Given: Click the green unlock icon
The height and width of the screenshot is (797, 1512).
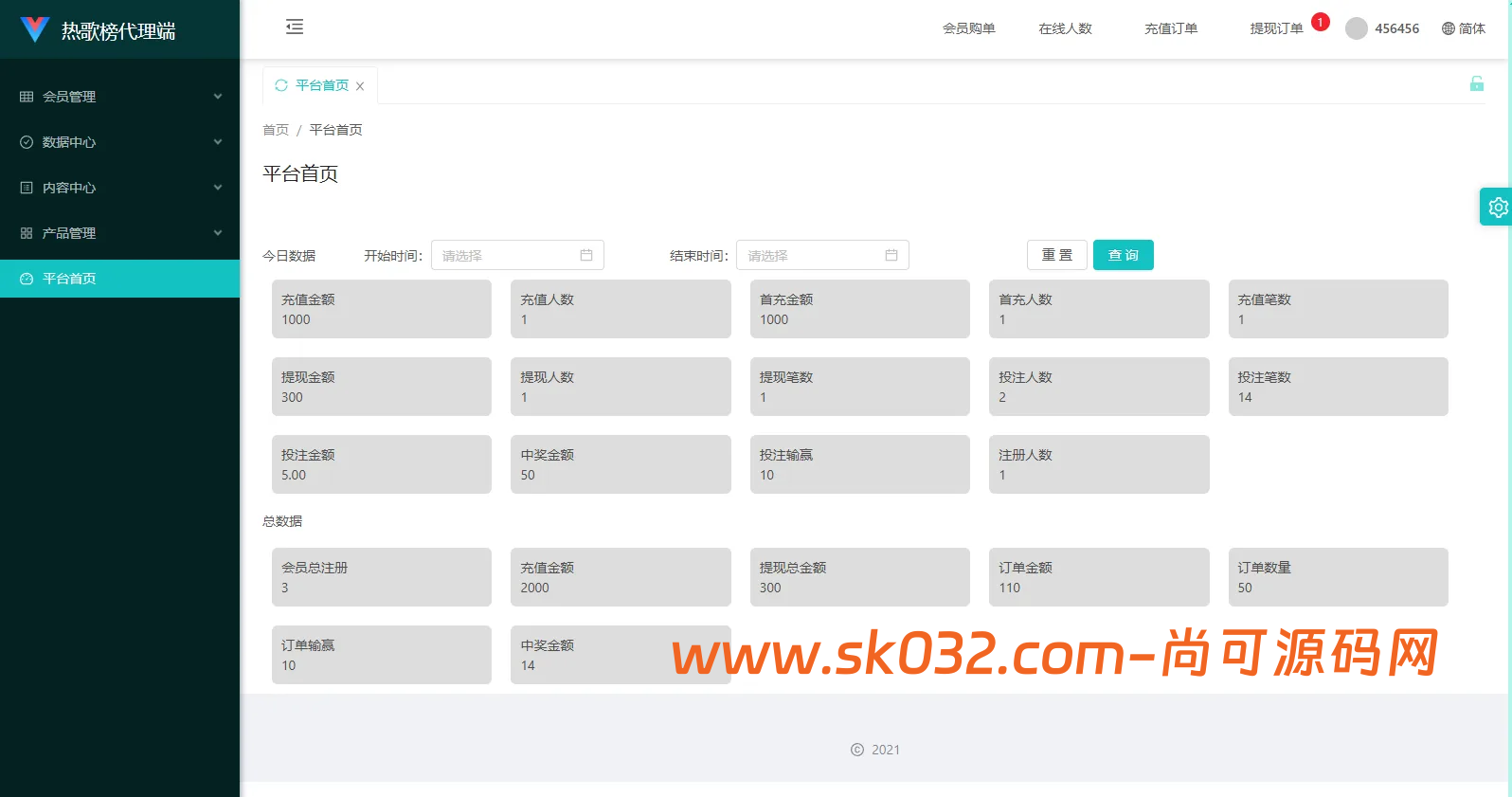Looking at the screenshot, I should click(x=1476, y=83).
